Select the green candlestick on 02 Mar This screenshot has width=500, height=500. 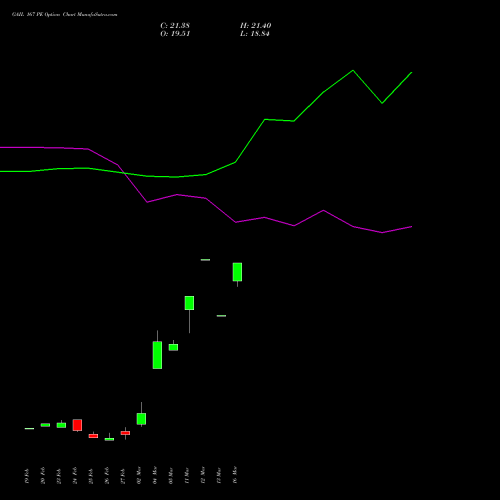(141, 419)
